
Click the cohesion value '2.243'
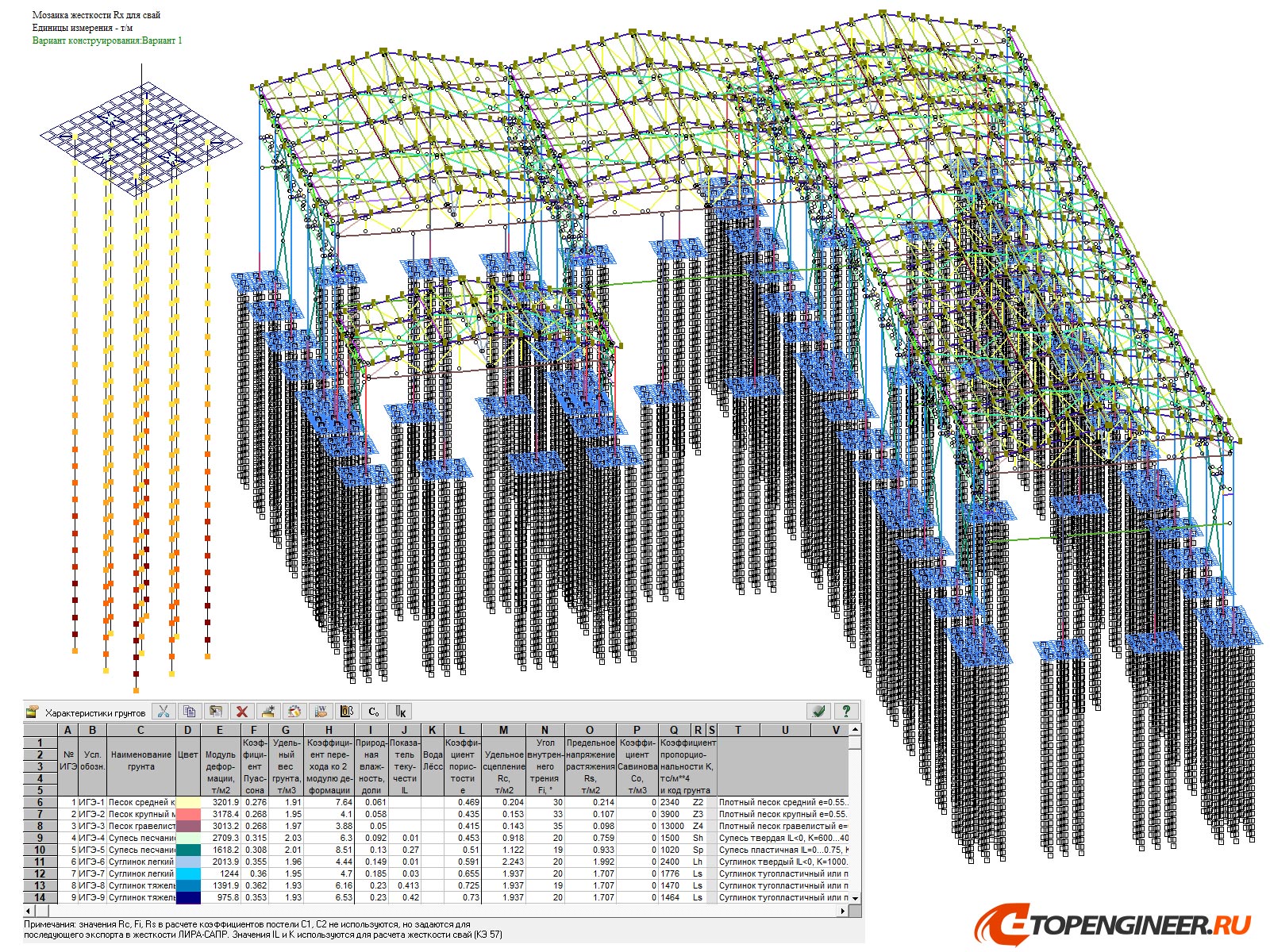pos(513,862)
